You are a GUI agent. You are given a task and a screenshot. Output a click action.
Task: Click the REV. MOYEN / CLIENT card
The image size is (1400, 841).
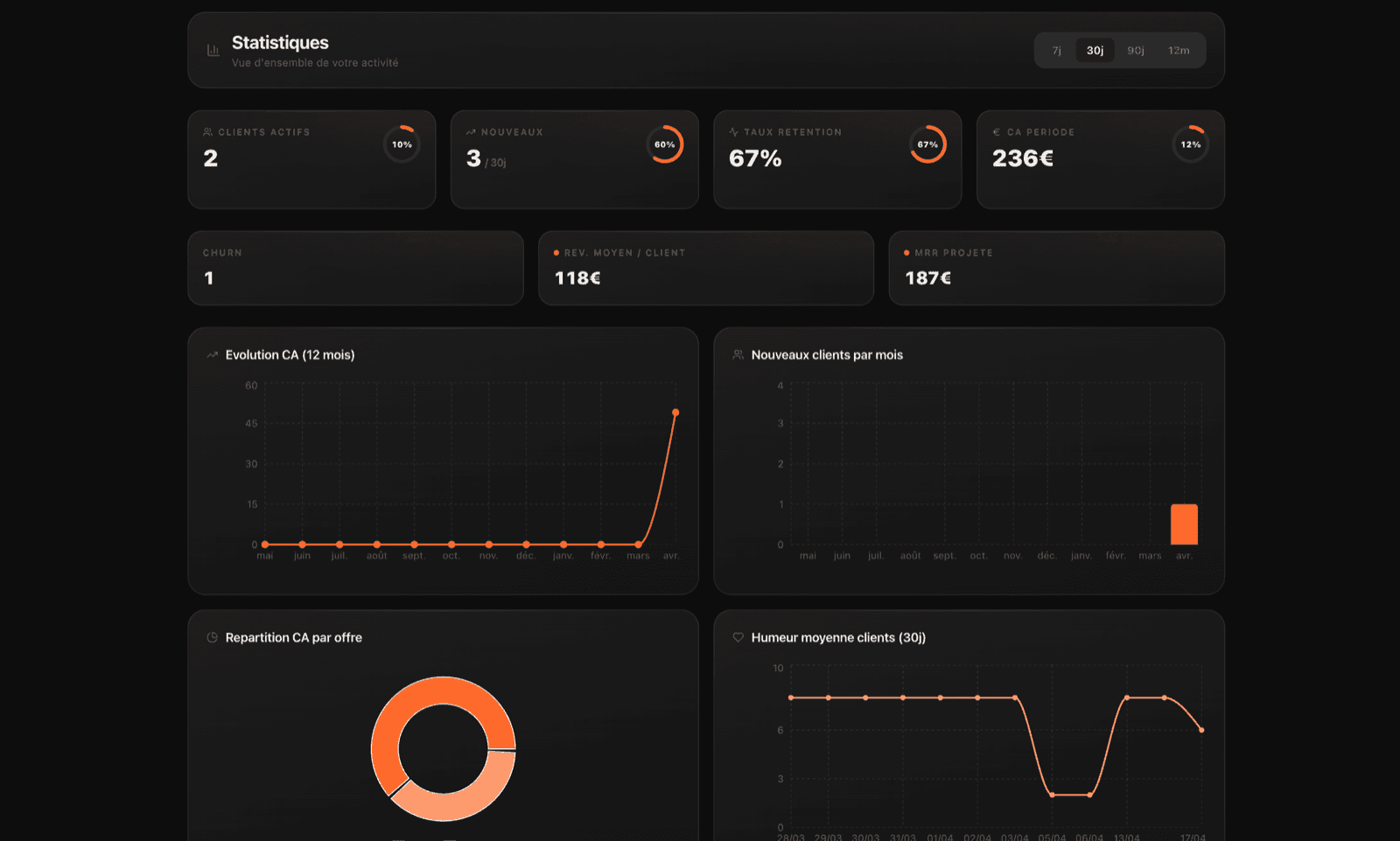[x=706, y=268]
